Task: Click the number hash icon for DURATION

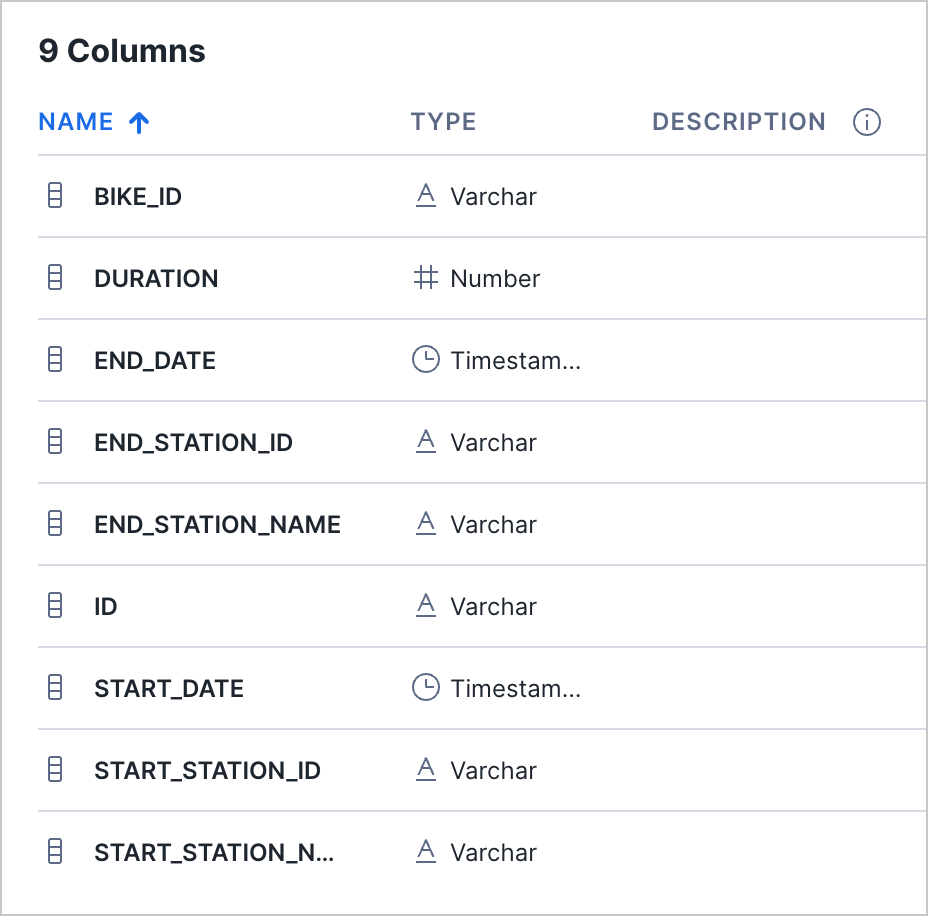Action: tap(426, 278)
